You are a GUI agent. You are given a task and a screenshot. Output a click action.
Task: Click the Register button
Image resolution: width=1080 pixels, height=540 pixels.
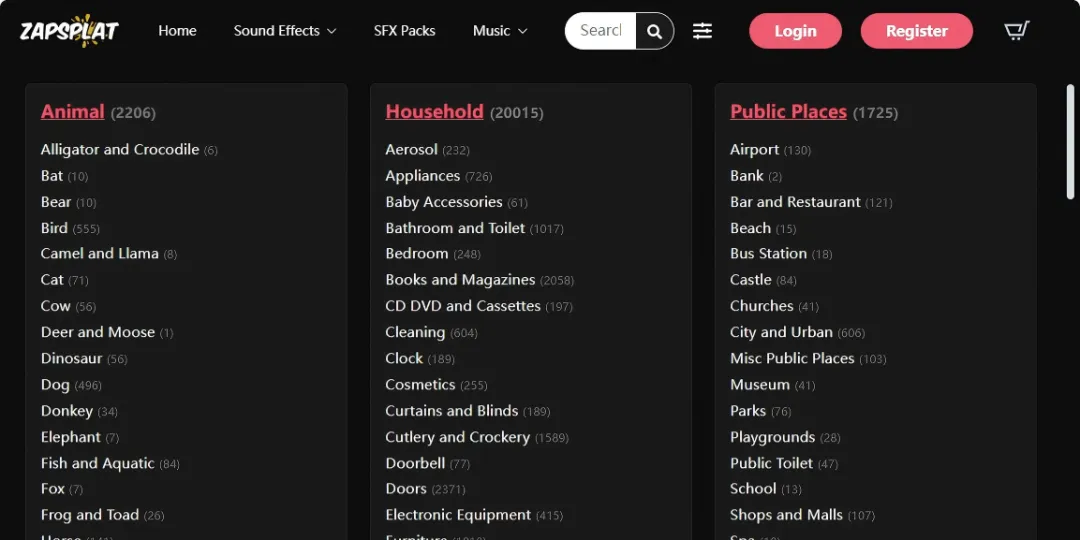917,31
